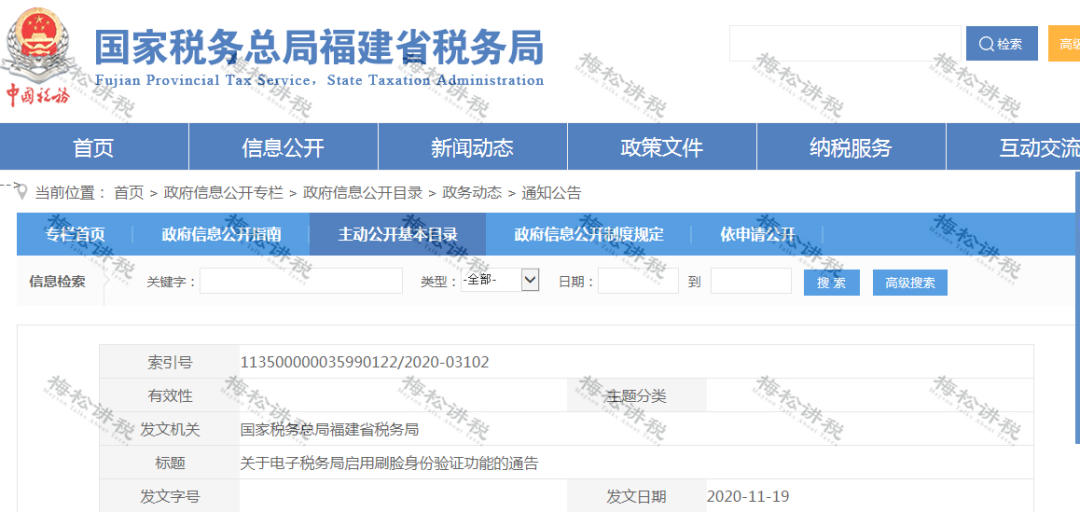
Task: Click the top site search text box
Action: pyautogui.click(x=845, y=43)
